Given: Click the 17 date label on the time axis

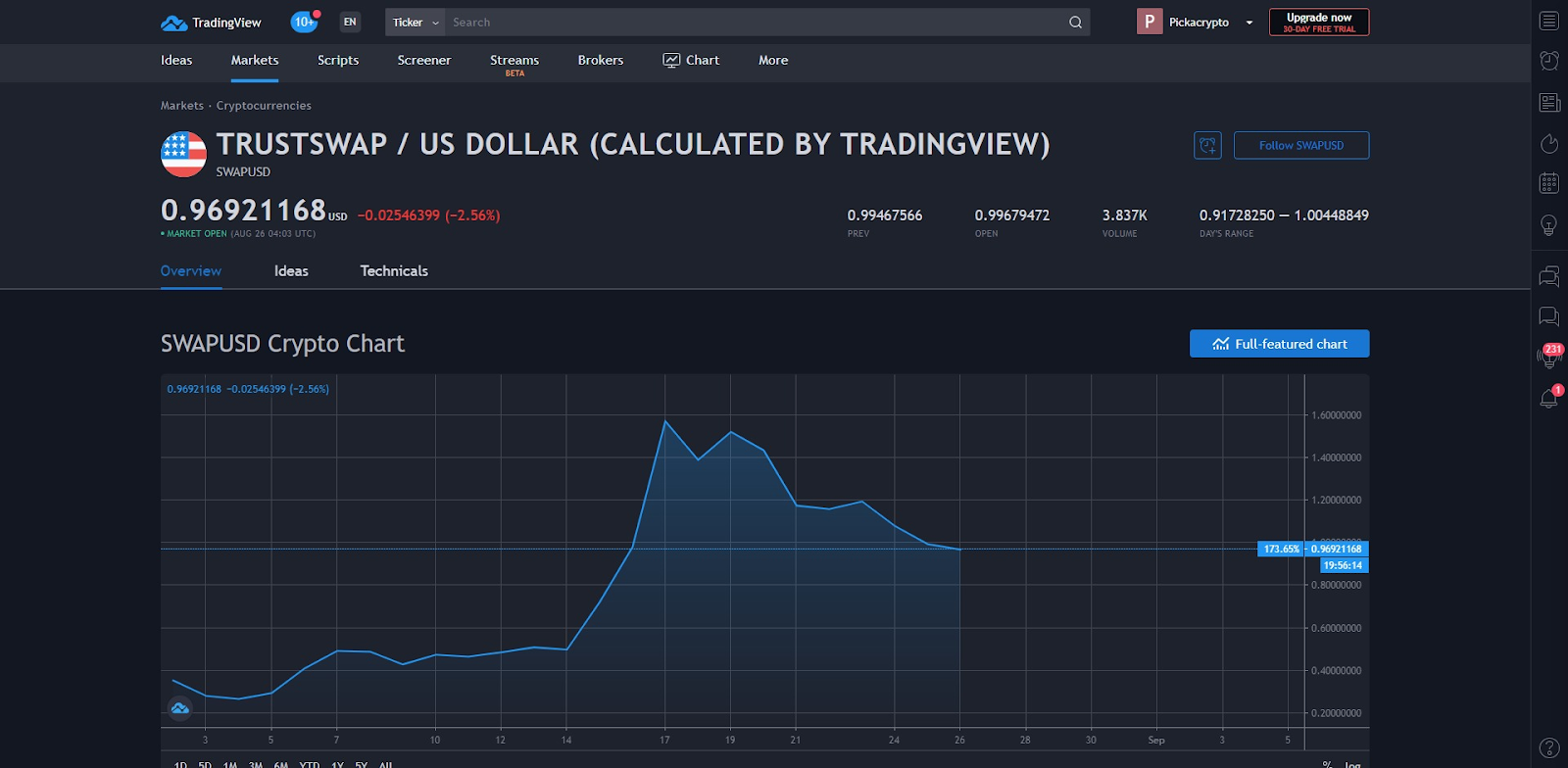Looking at the screenshot, I should click(x=664, y=740).
